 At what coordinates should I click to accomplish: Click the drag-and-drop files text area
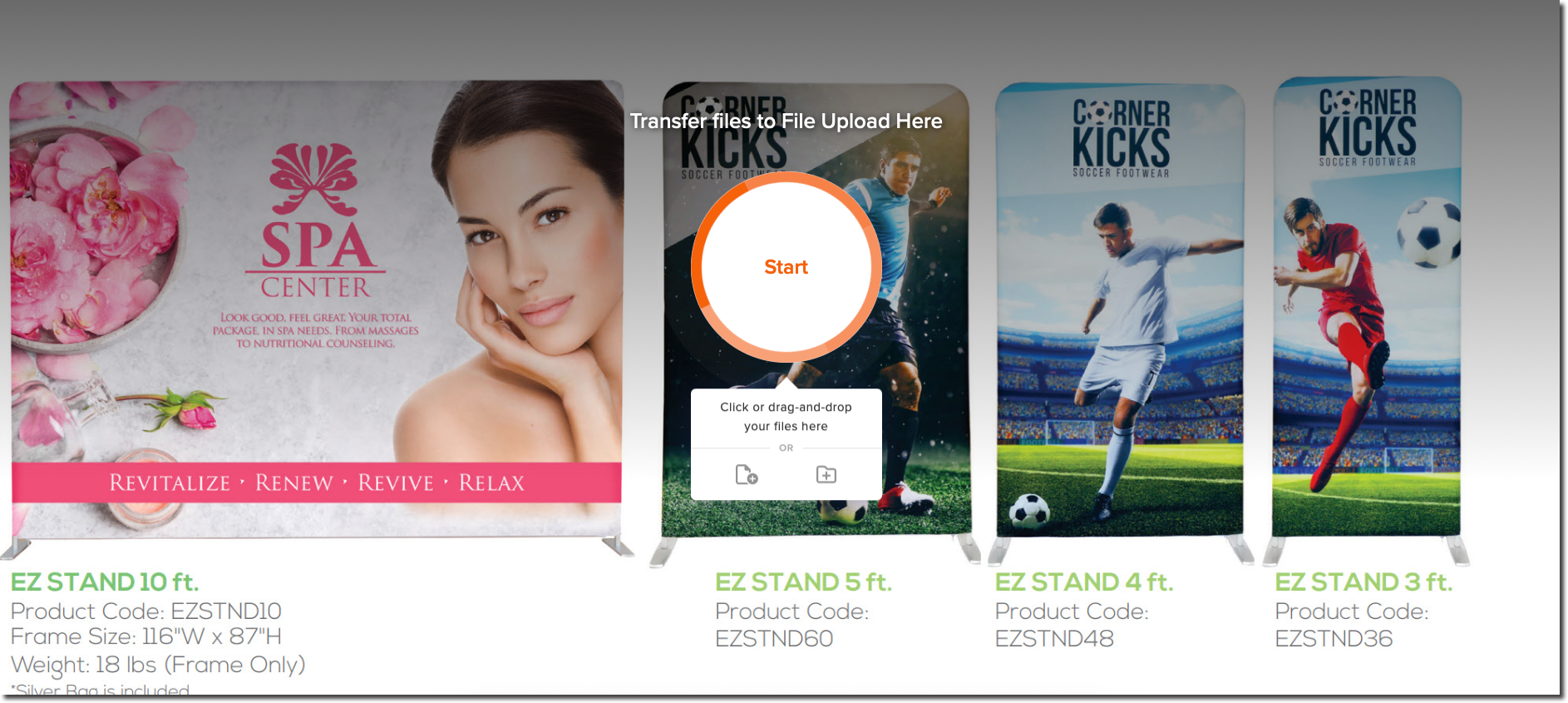click(x=786, y=417)
